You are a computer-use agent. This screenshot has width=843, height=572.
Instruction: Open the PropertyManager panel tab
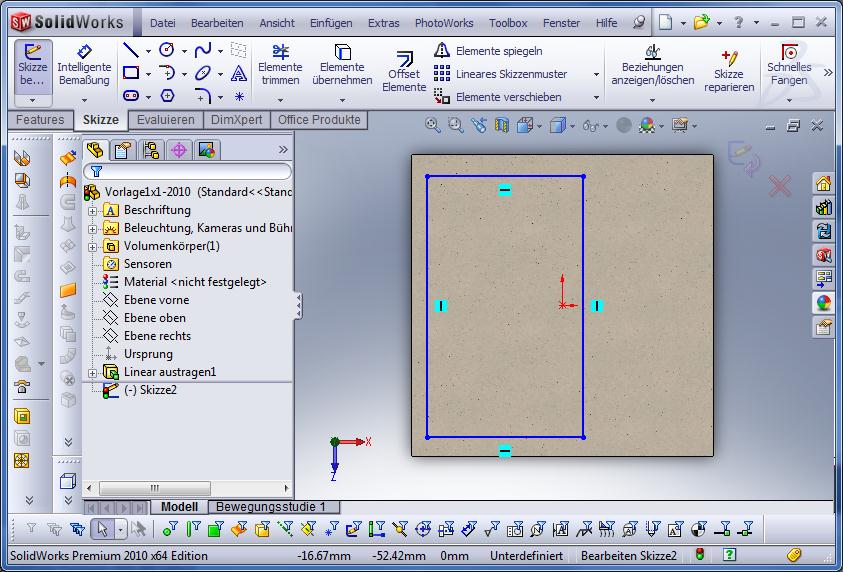[x=123, y=150]
